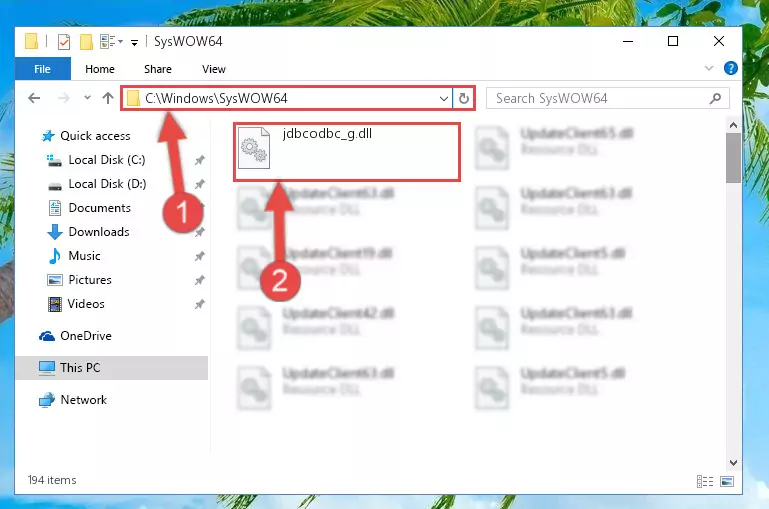The height and width of the screenshot is (509, 769).
Task: Open Documents in the sidebar
Action: coord(100,208)
